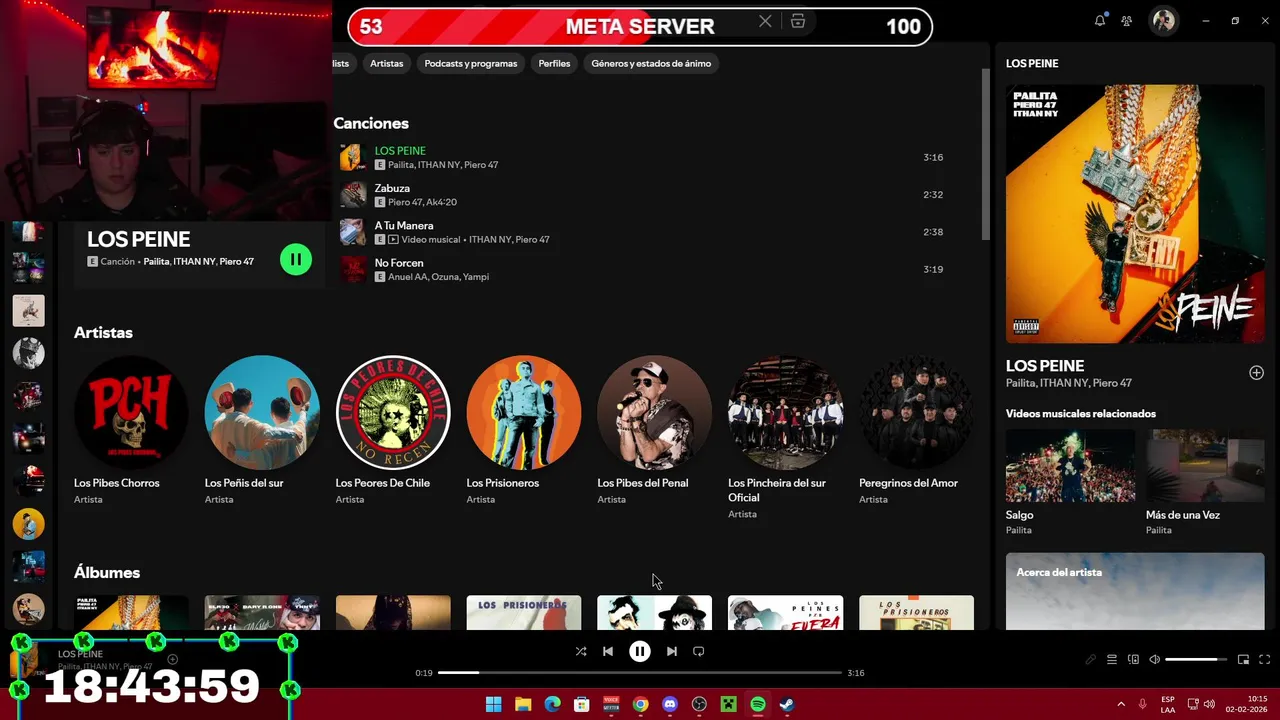Image resolution: width=1280 pixels, height=720 pixels.
Task: Select the Perfiles filter chip
Action: click(x=554, y=63)
